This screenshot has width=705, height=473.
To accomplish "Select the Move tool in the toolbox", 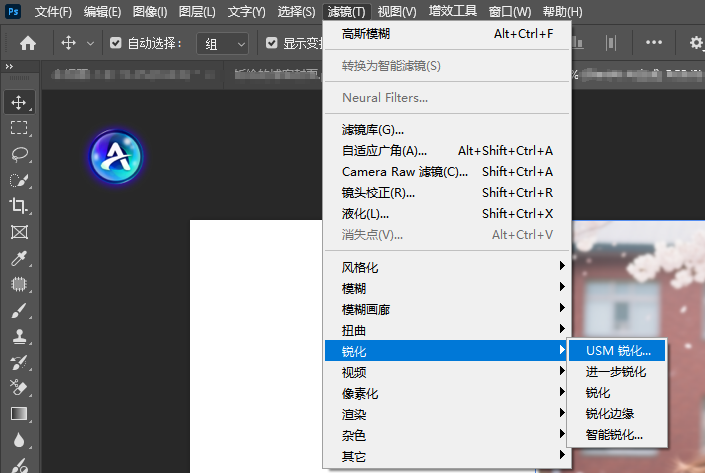I will (x=18, y=102).
